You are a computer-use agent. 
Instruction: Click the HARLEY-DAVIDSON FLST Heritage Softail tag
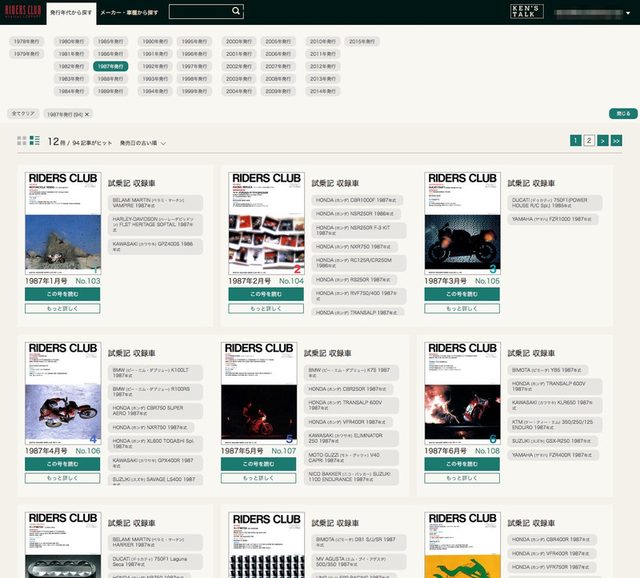[155, 225]
